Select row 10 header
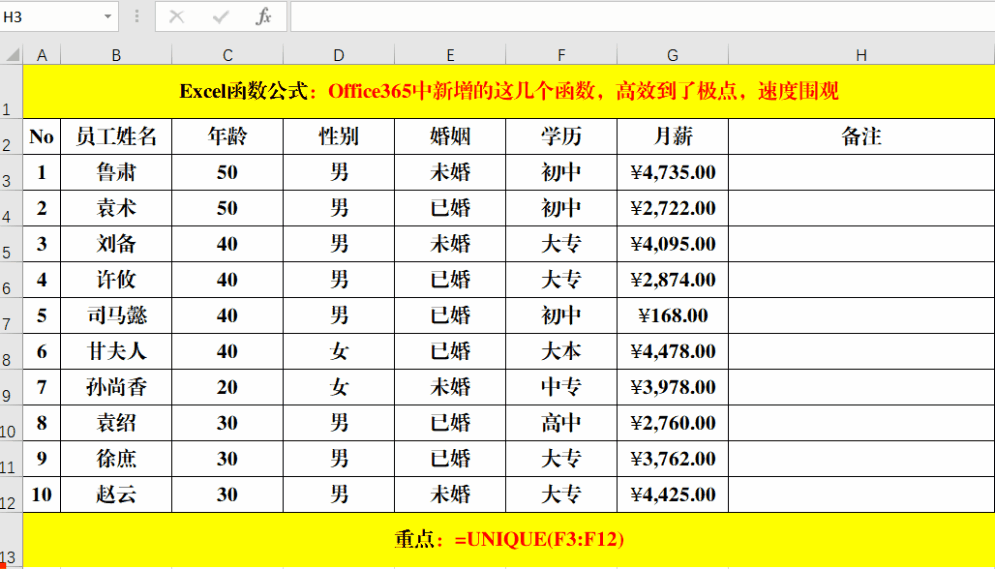Viewport: 995px width, 569px height. [11, 423]
